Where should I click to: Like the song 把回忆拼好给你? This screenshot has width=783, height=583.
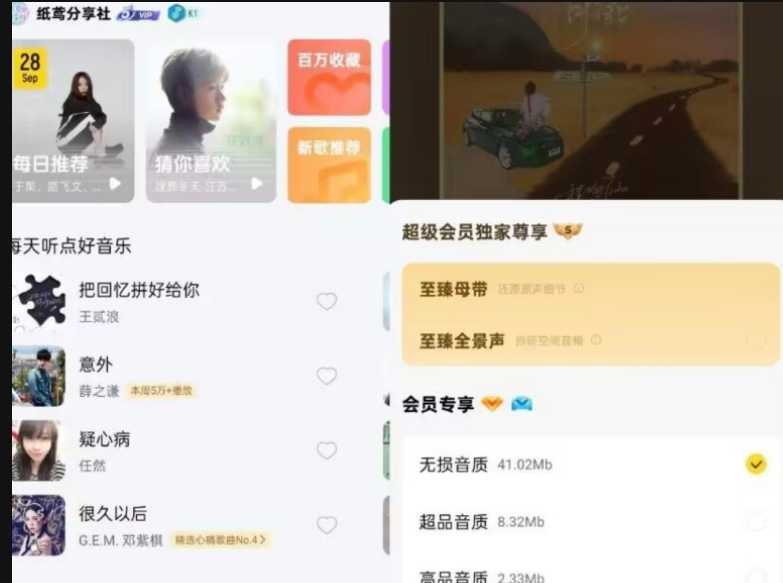coord(327,301)
